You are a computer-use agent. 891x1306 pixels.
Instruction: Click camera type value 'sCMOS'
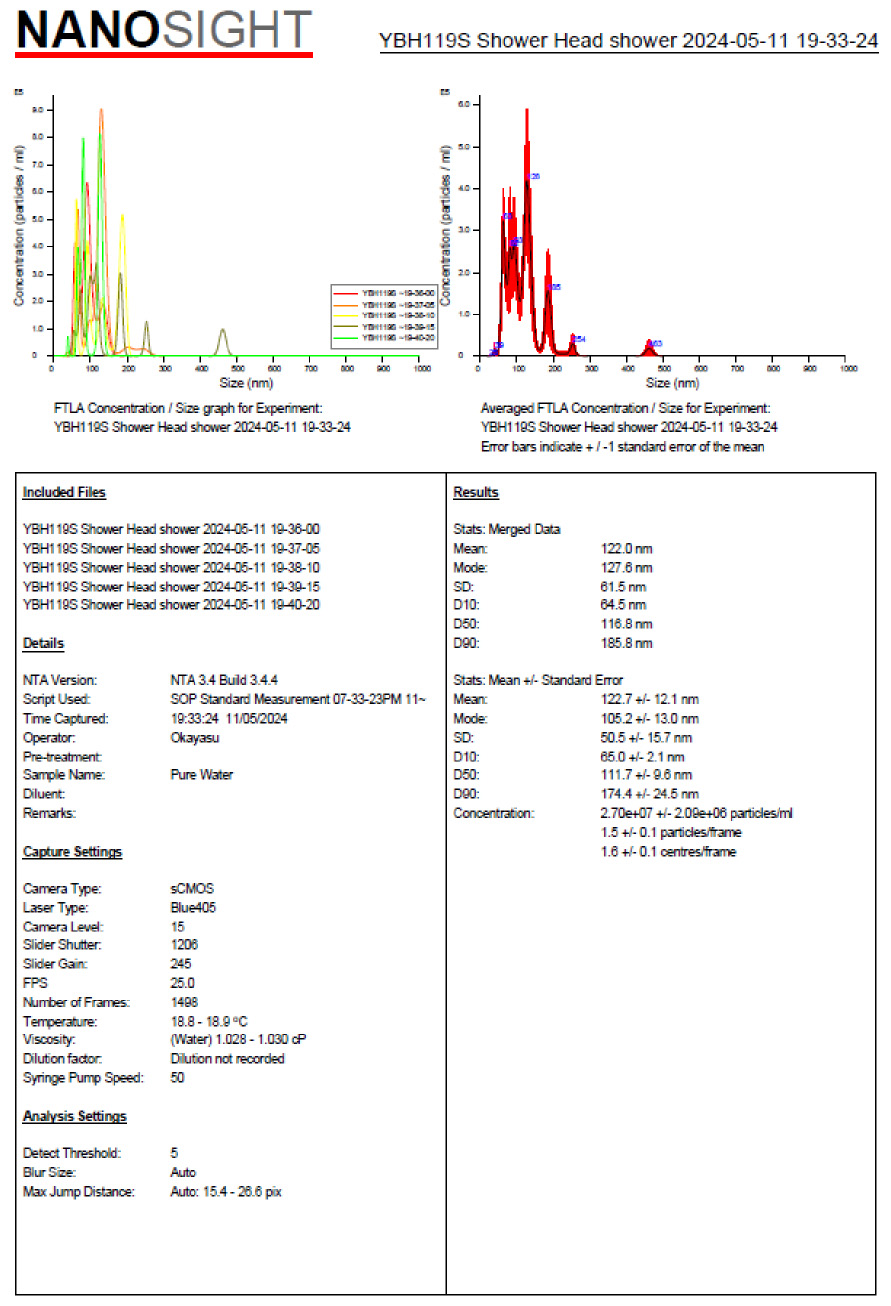click(192, 889)
